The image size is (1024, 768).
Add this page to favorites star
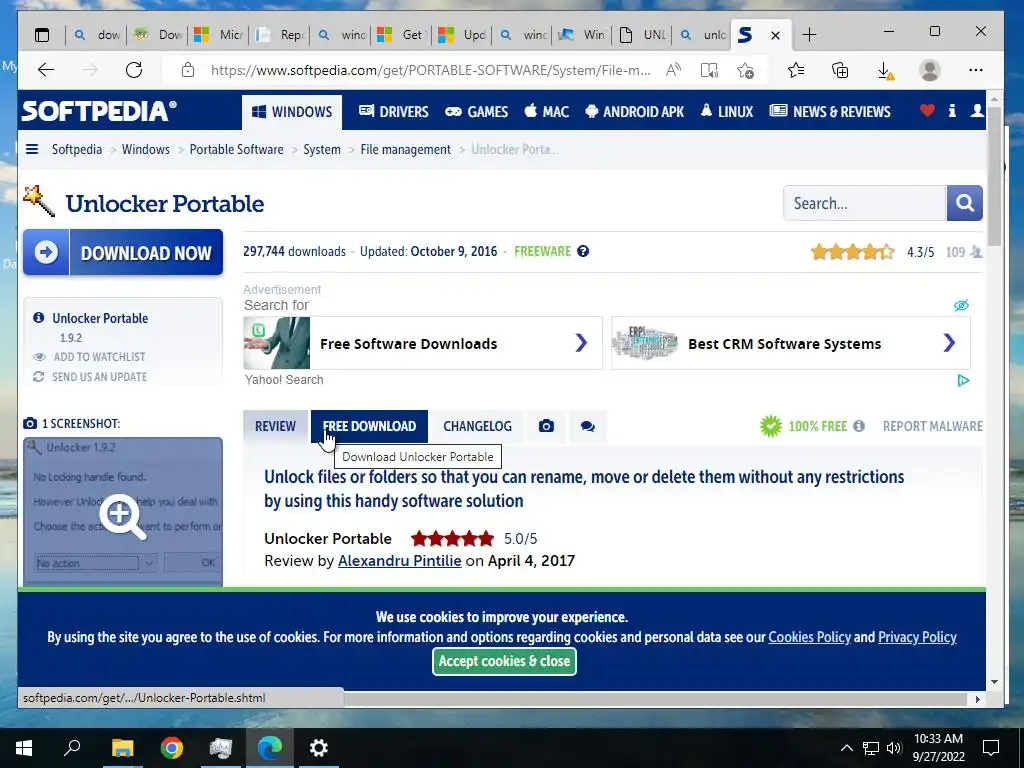(x=745, y=70)
